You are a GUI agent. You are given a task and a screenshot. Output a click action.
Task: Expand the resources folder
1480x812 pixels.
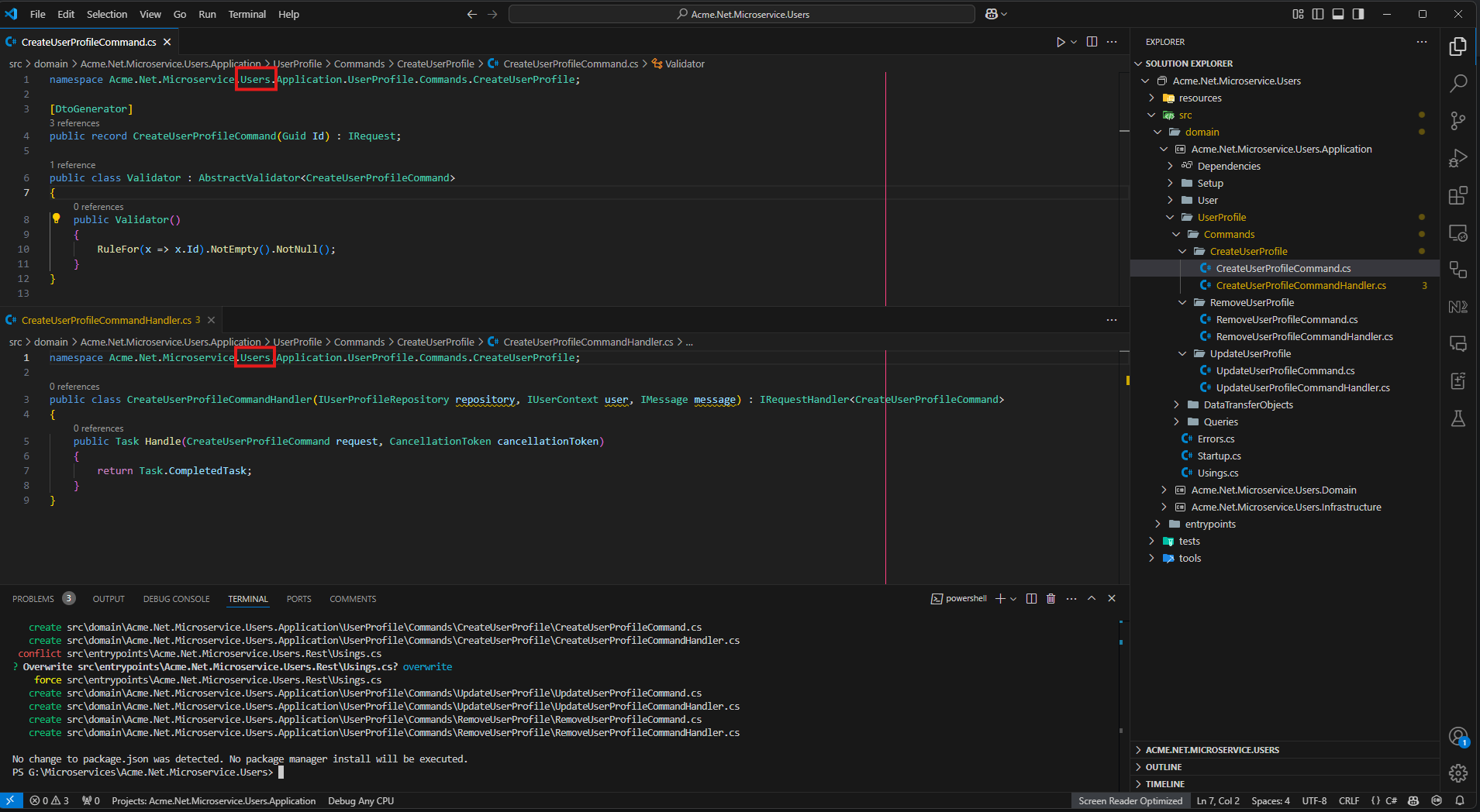[1151, 98]
